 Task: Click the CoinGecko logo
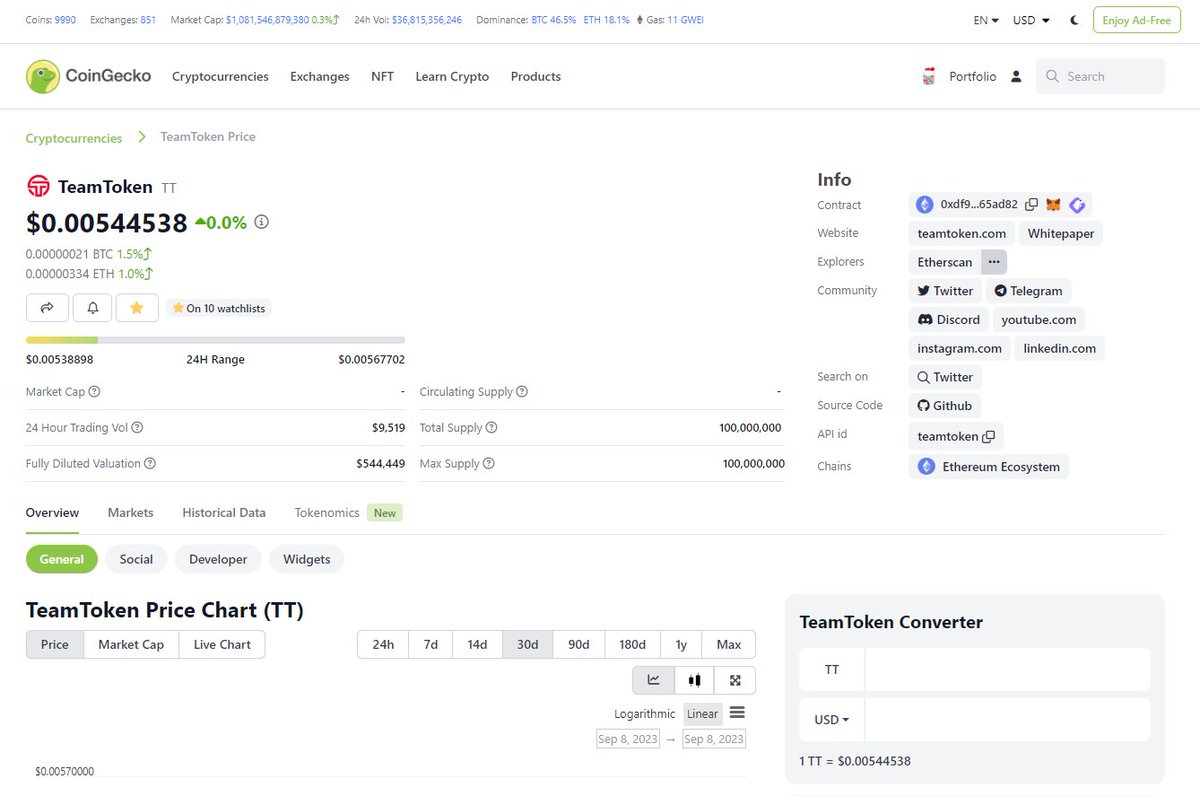click(x=88, y=76)
